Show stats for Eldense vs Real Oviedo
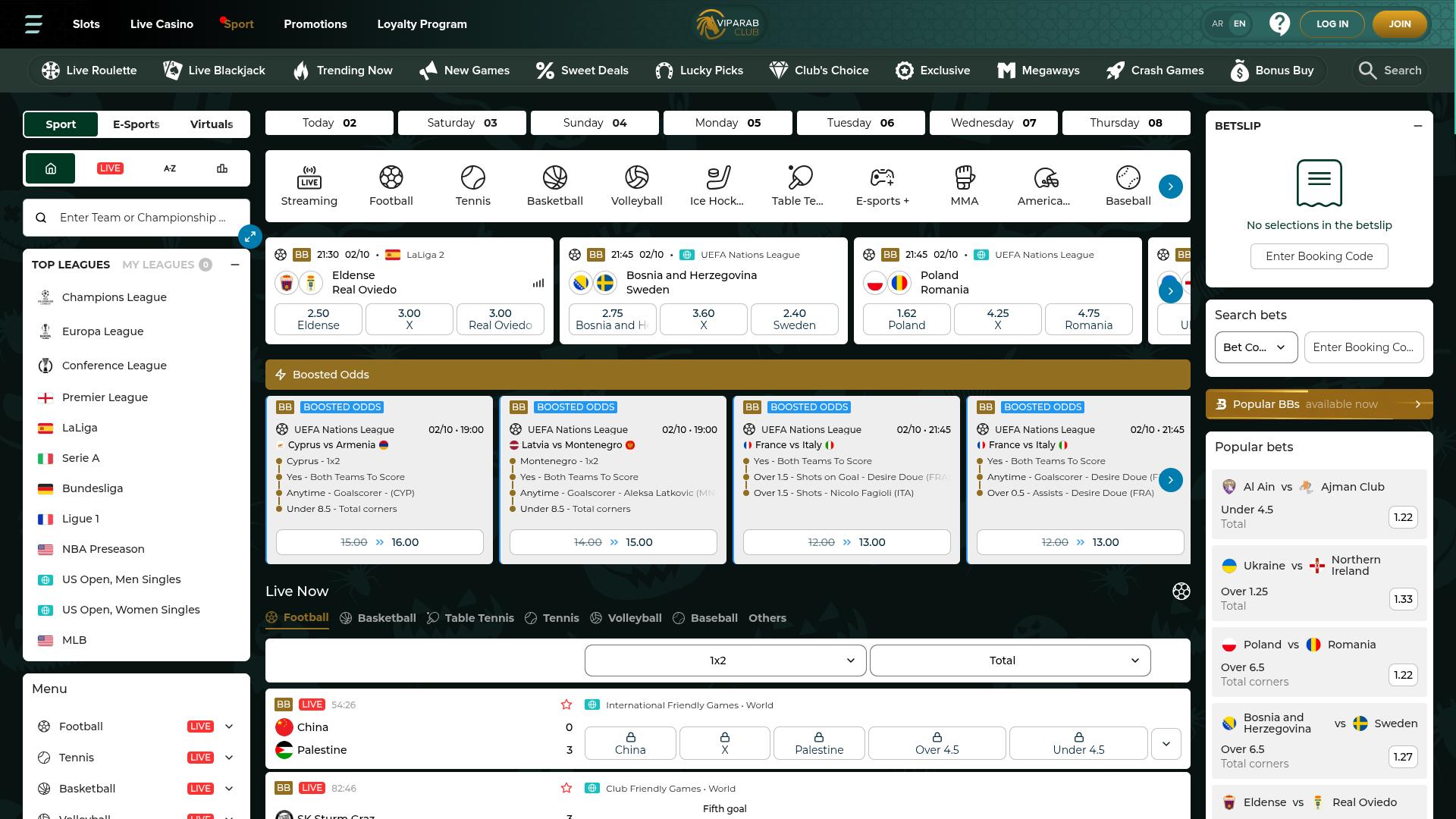This screenshot has height=819, width=1456. [538, 283]
